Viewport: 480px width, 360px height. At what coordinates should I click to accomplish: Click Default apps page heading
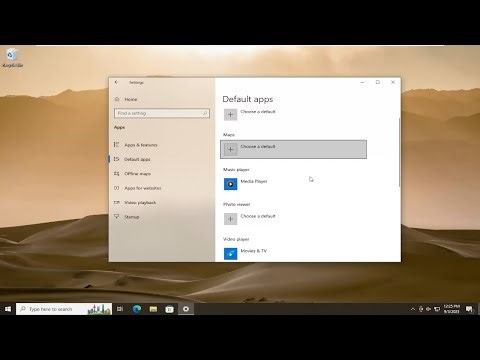pos(248,99)
